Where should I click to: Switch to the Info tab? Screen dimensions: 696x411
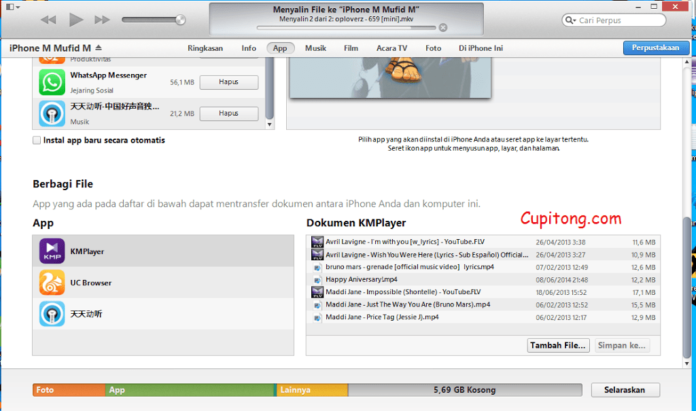(x=249, y=48)
